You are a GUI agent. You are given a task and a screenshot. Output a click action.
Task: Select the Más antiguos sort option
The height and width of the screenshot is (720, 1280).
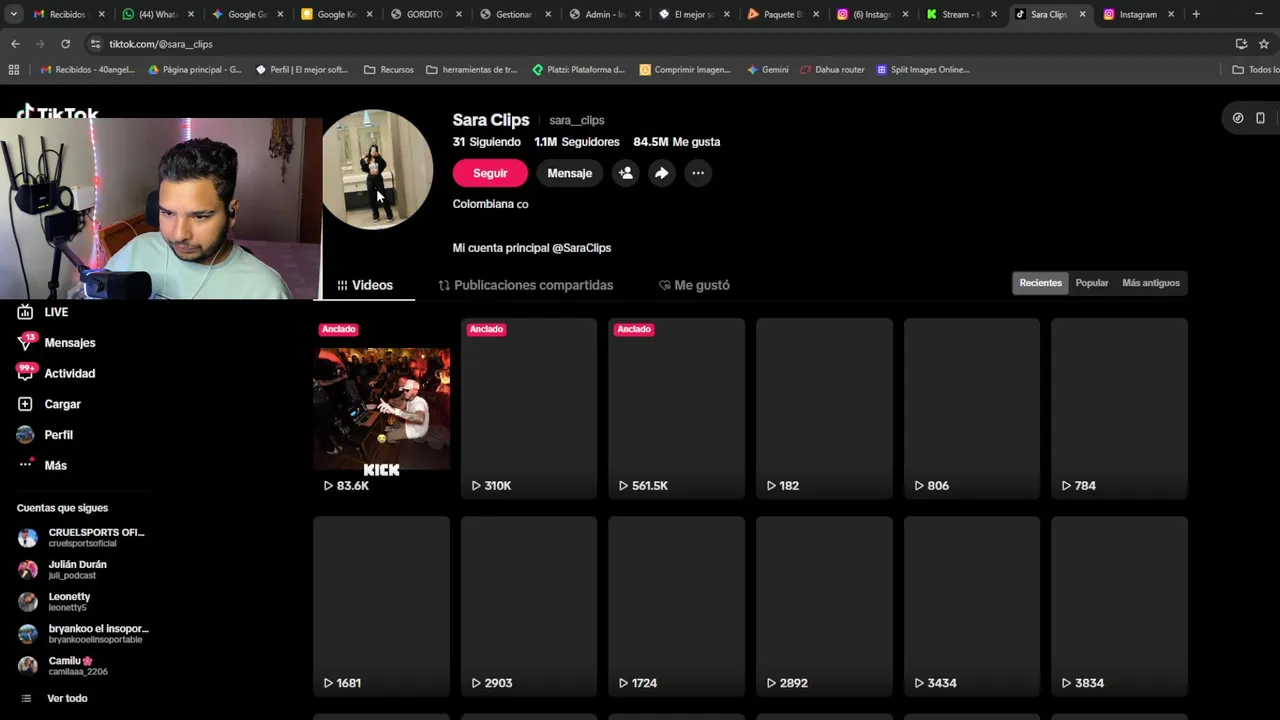[x=1151, y=283]
